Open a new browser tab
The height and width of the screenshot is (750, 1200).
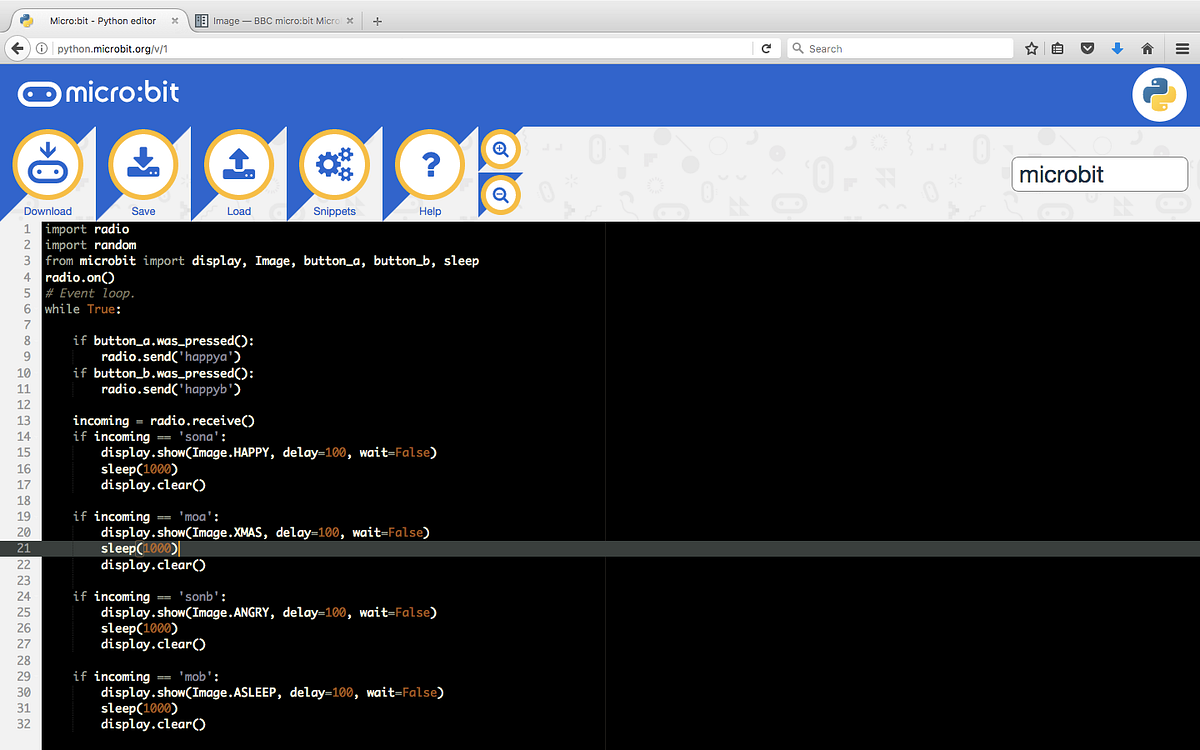point(375,18)
